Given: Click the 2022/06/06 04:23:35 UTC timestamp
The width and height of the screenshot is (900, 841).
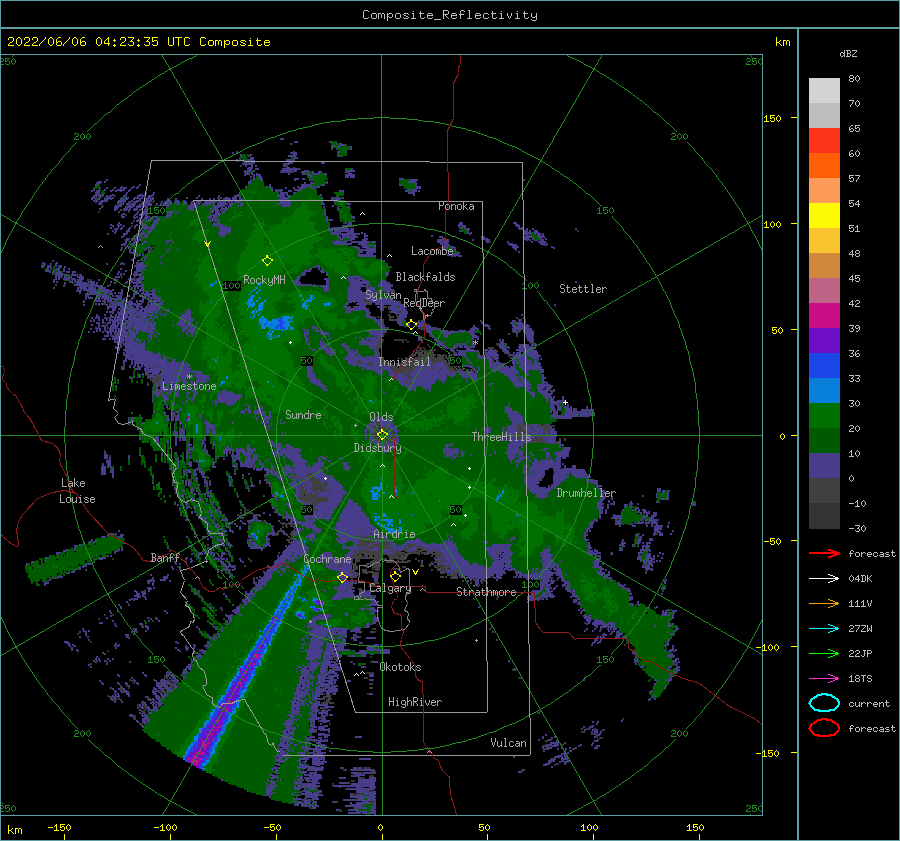Looking at the screenshot, I should 91,41.
